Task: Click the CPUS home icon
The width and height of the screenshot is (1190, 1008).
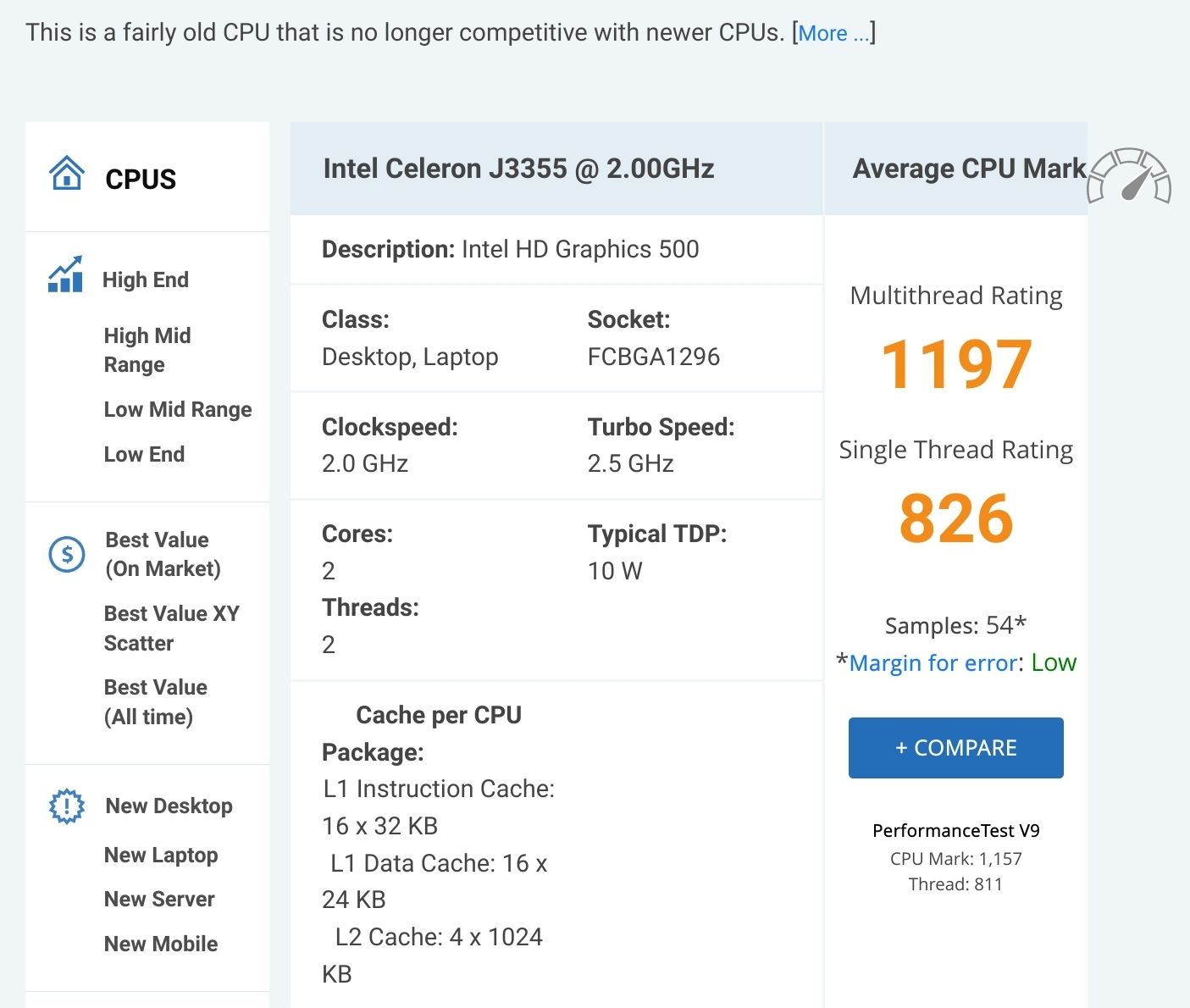Action: pyautogui.click(x=67, y=173)
